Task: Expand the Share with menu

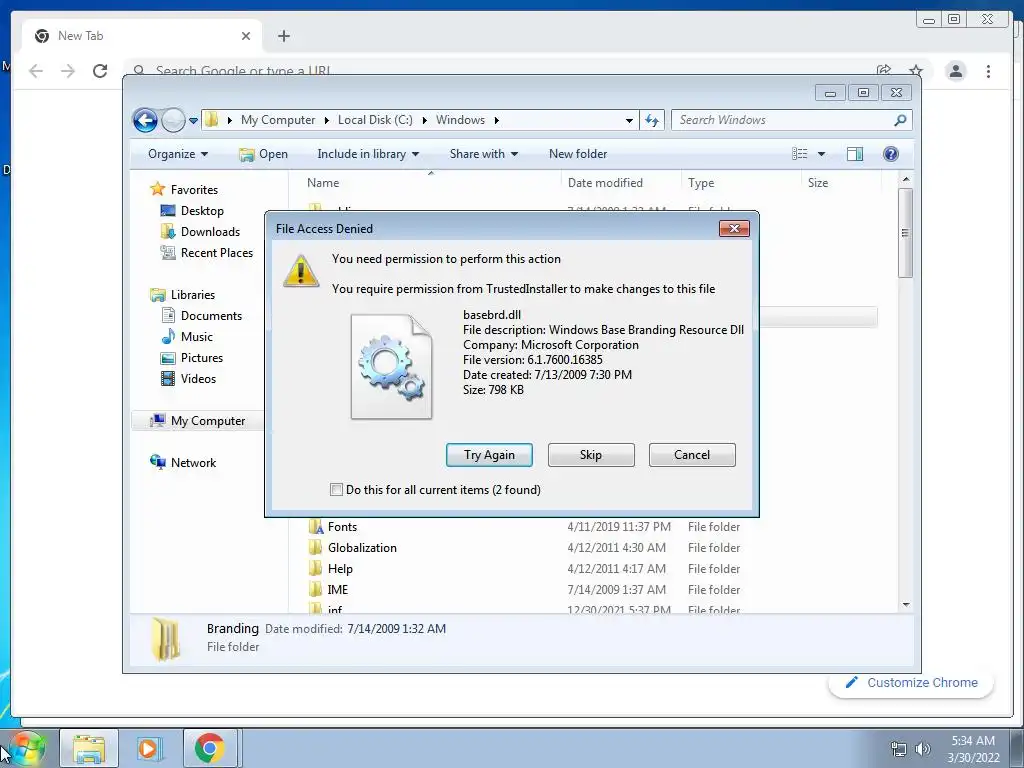Action: click(483, 154)
